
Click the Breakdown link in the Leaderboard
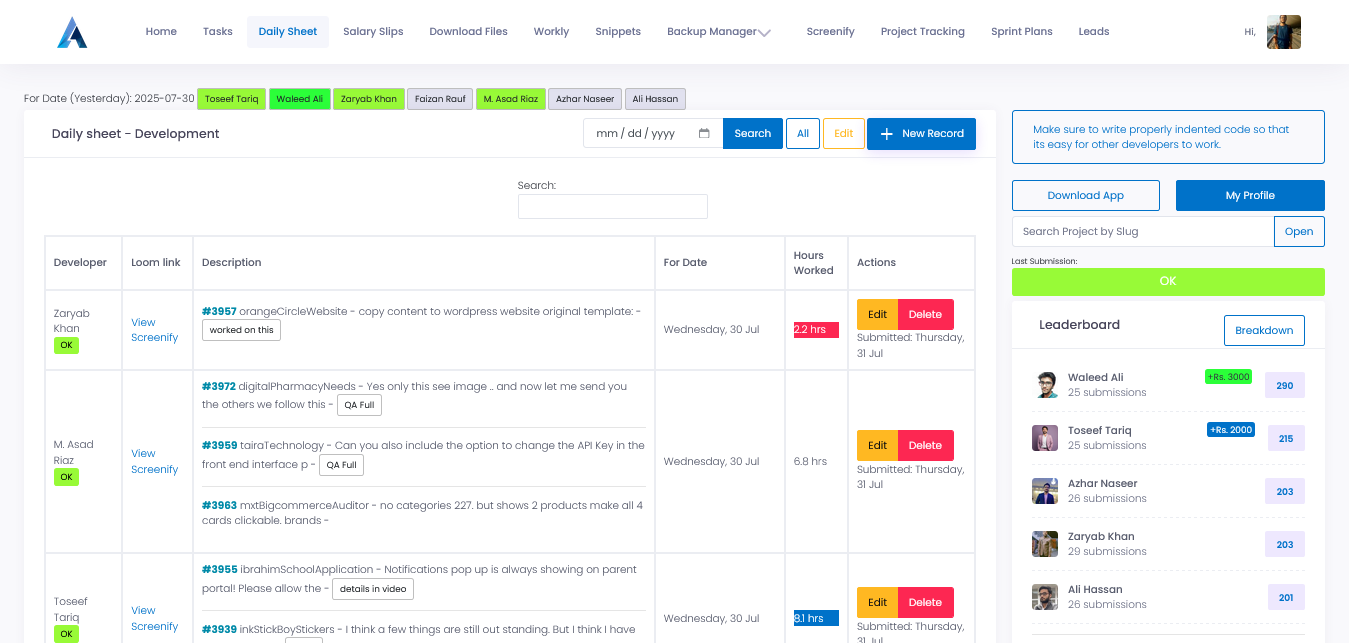1264,330
